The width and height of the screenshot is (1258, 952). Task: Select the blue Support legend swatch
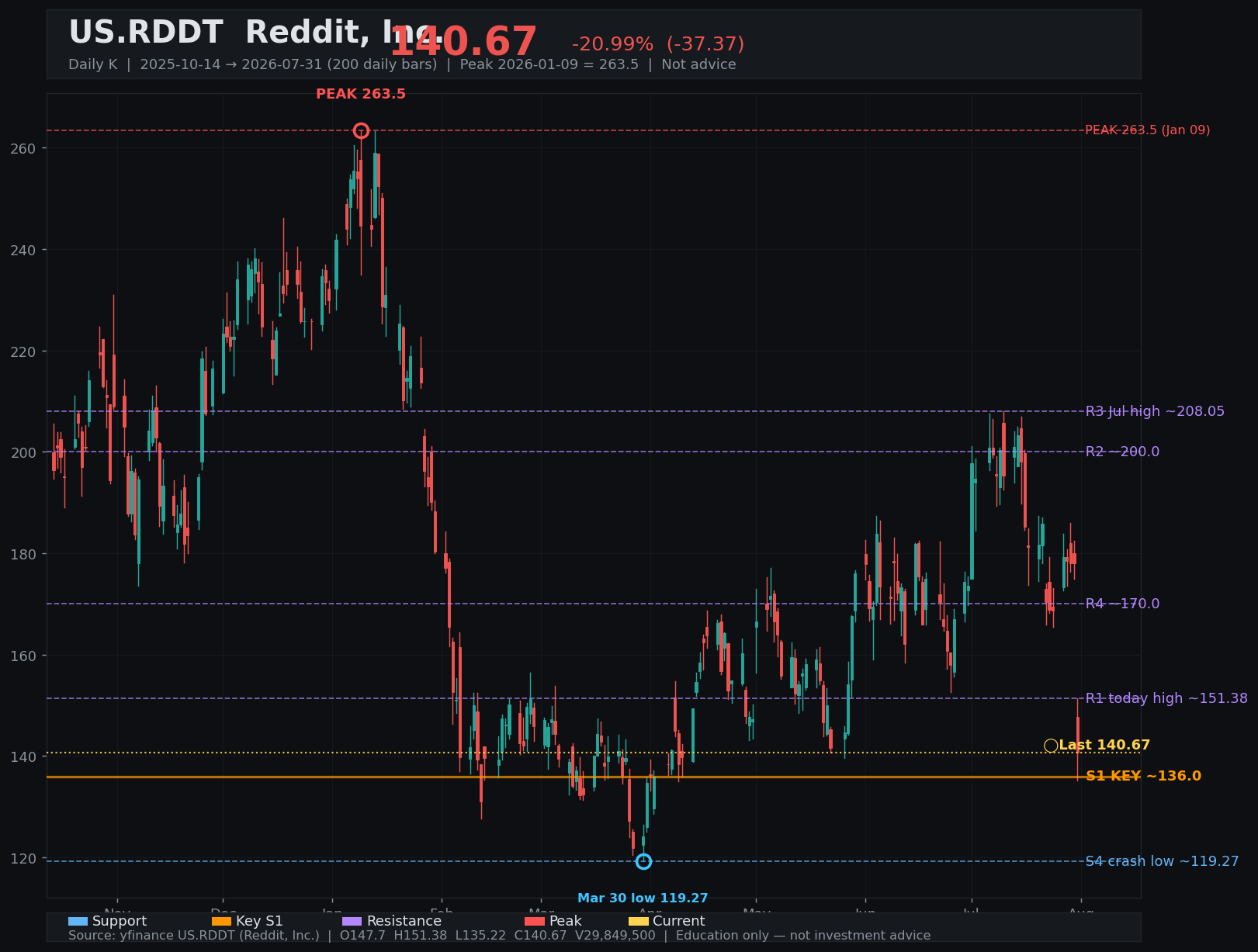(x=78, y=921)
